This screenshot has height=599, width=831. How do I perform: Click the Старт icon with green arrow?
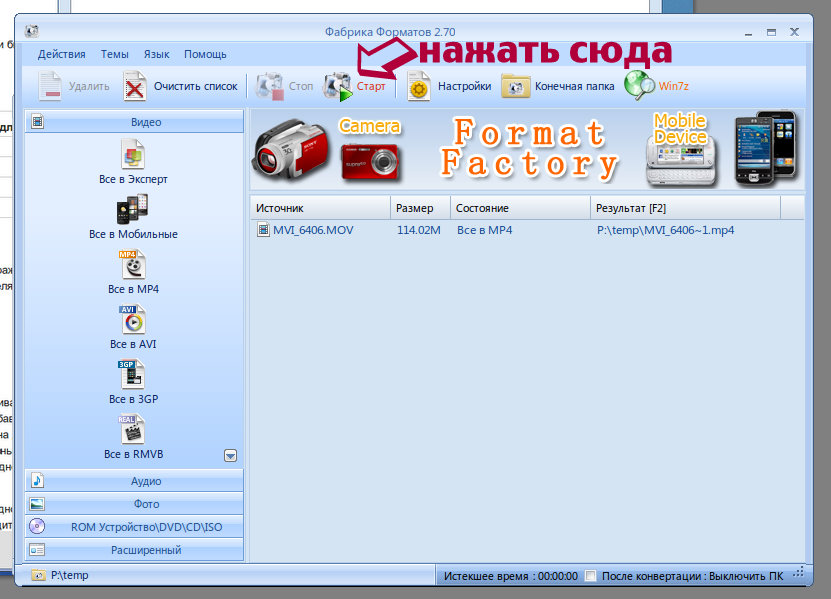pyautogui.click(x=338, y=86)
